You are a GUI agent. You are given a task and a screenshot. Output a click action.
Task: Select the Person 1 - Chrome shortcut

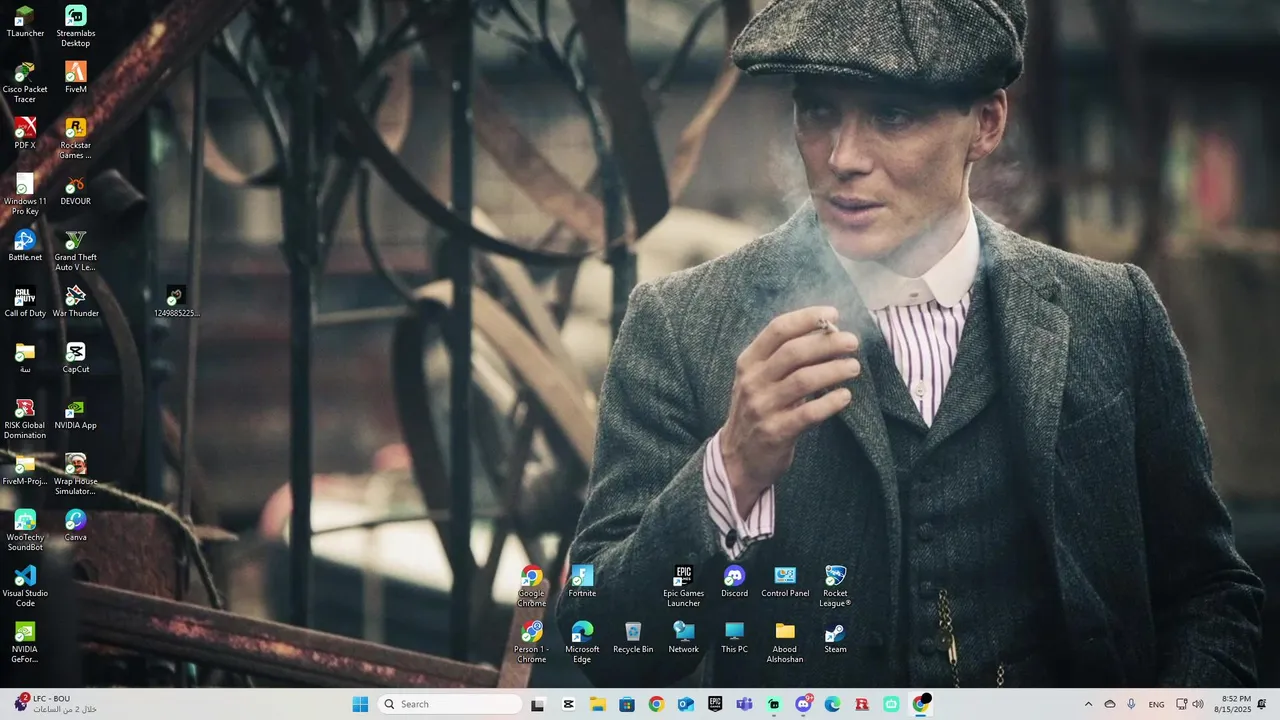point(532,642)
